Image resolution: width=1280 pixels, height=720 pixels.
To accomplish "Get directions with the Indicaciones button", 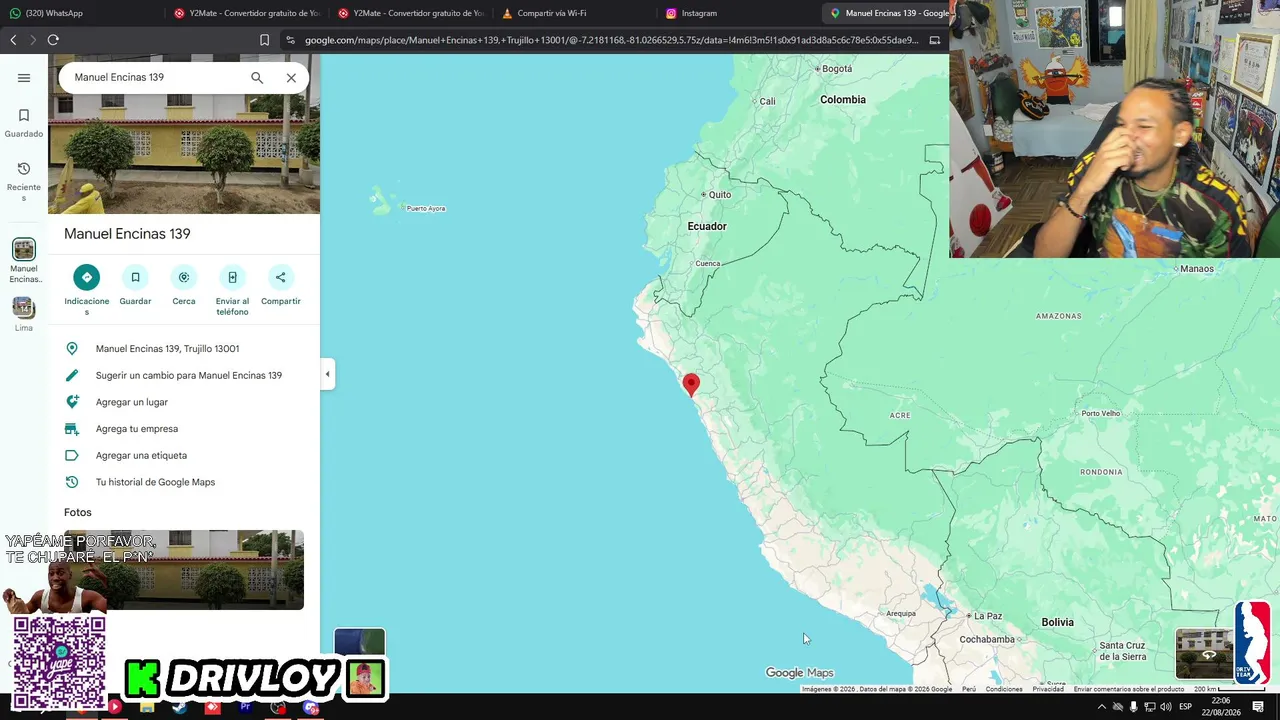I will (87, 289).
